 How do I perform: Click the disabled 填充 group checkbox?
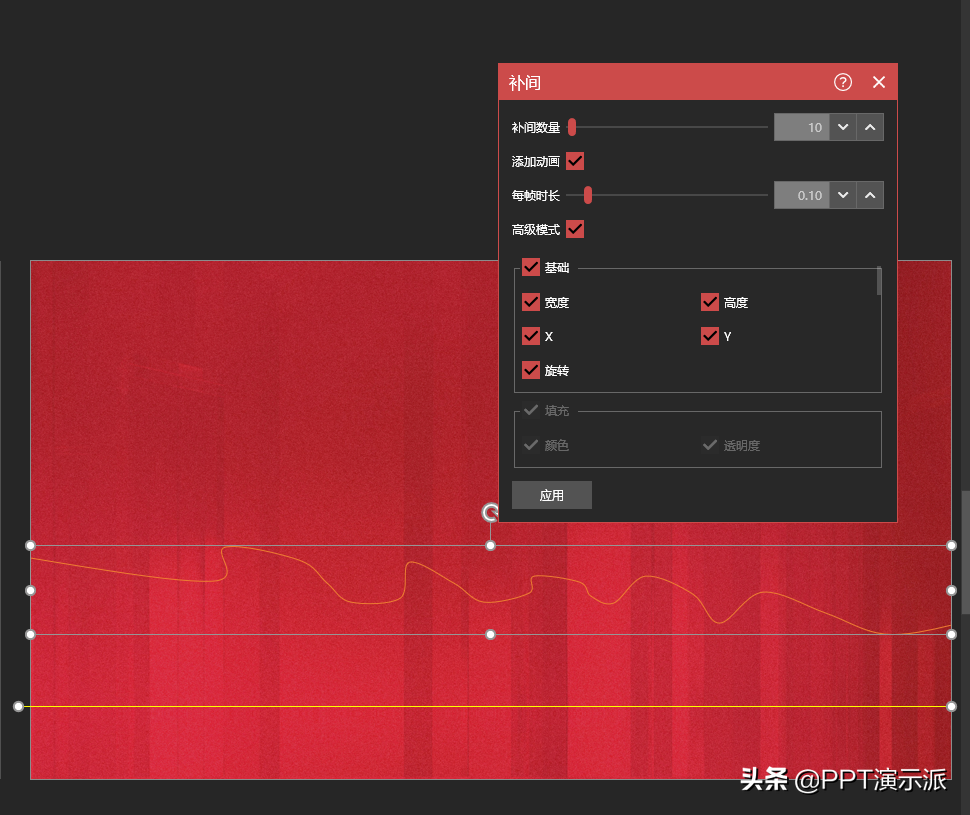(531, 410)
